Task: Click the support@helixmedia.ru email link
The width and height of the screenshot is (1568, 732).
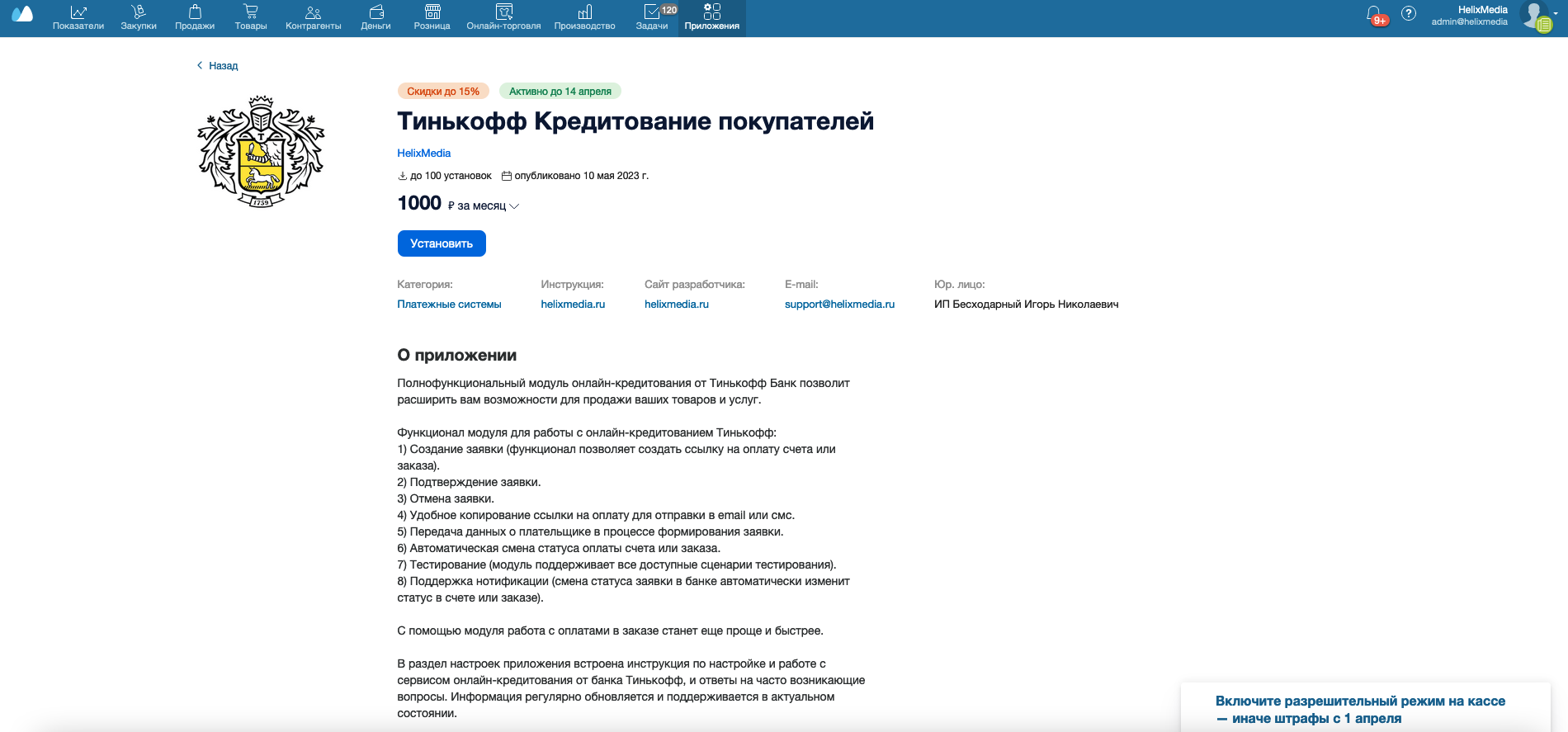Action: (839, 305)
